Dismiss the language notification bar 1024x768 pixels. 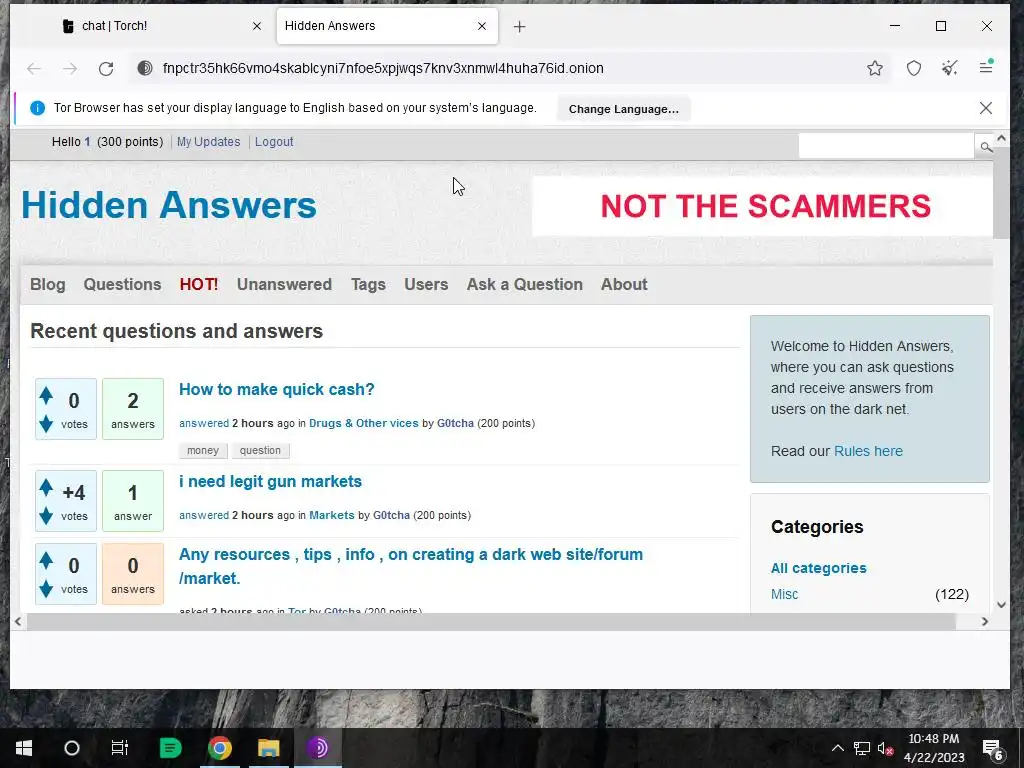[x=986, y=108]
